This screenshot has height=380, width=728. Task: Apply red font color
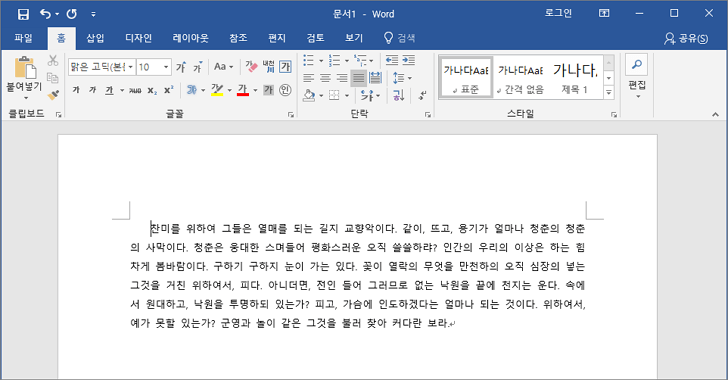pyautogui.click(x=243, y=90)
